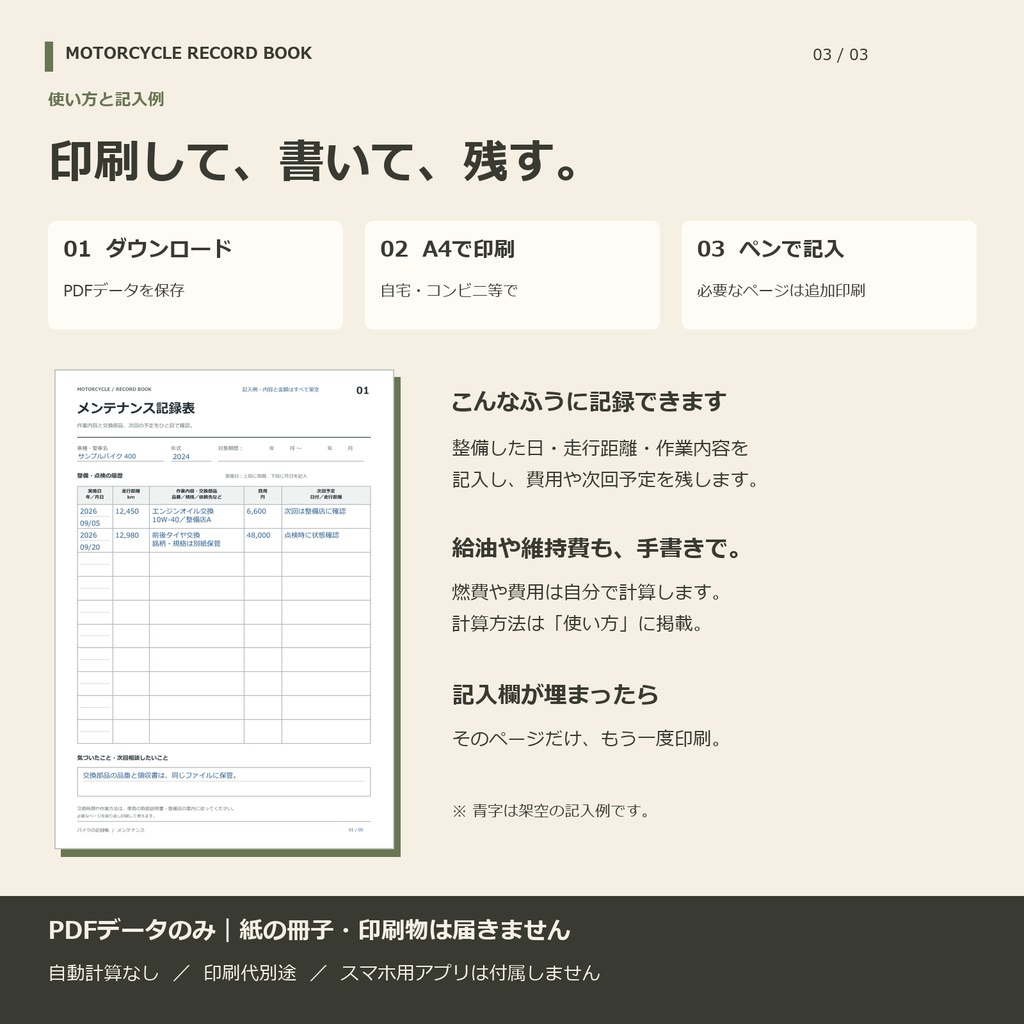Click the "01 / 05" footer on sample sheet
The height and width of the screenshot is (1024, 1024).
pos(356,830)
